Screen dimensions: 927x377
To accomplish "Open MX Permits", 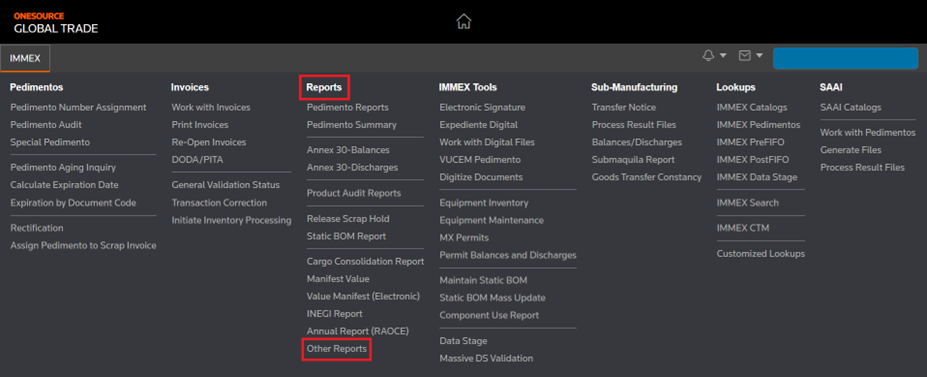I will click(x=464, y=238).
